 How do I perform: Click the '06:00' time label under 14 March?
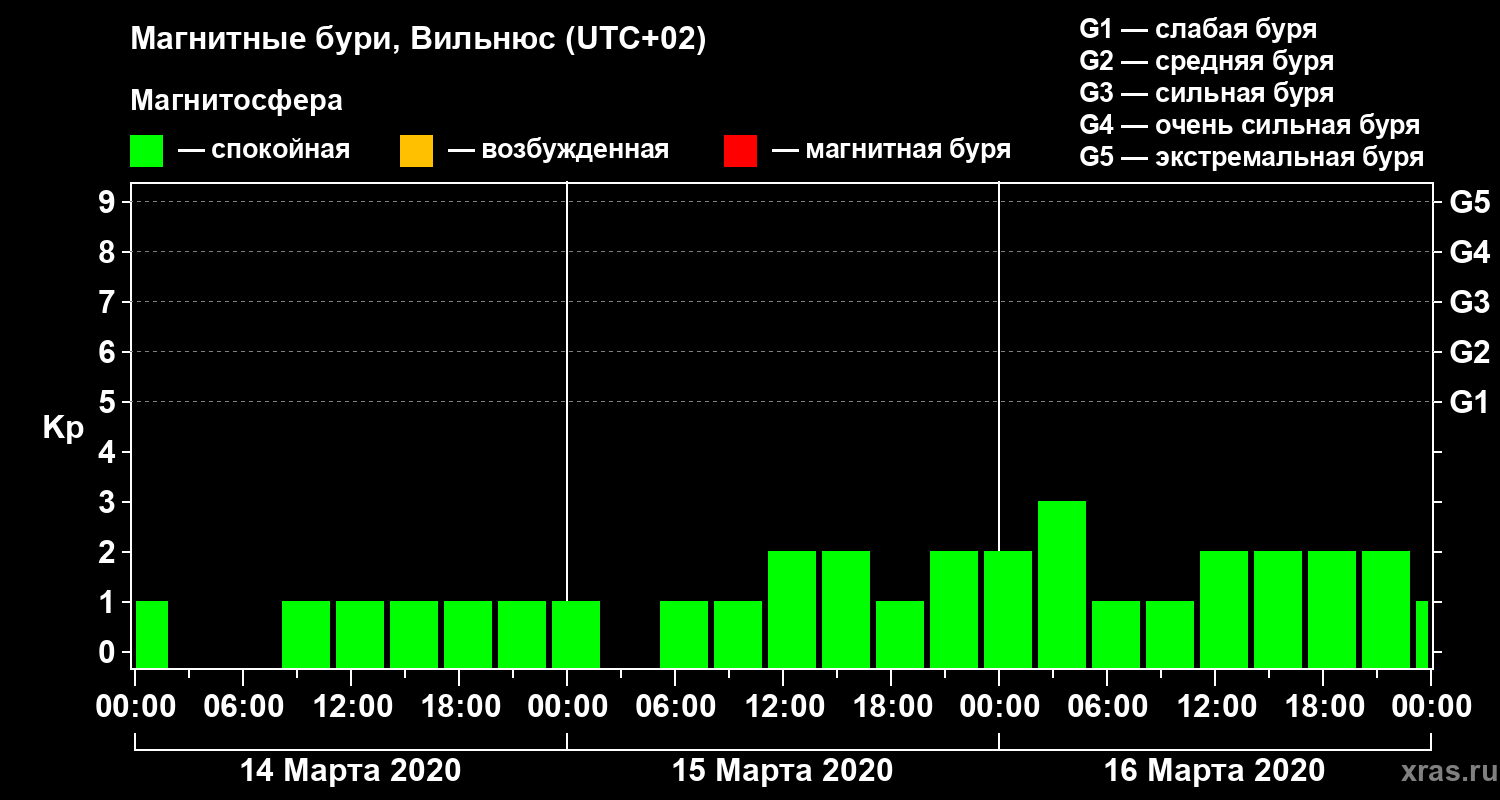coord(243,707)
